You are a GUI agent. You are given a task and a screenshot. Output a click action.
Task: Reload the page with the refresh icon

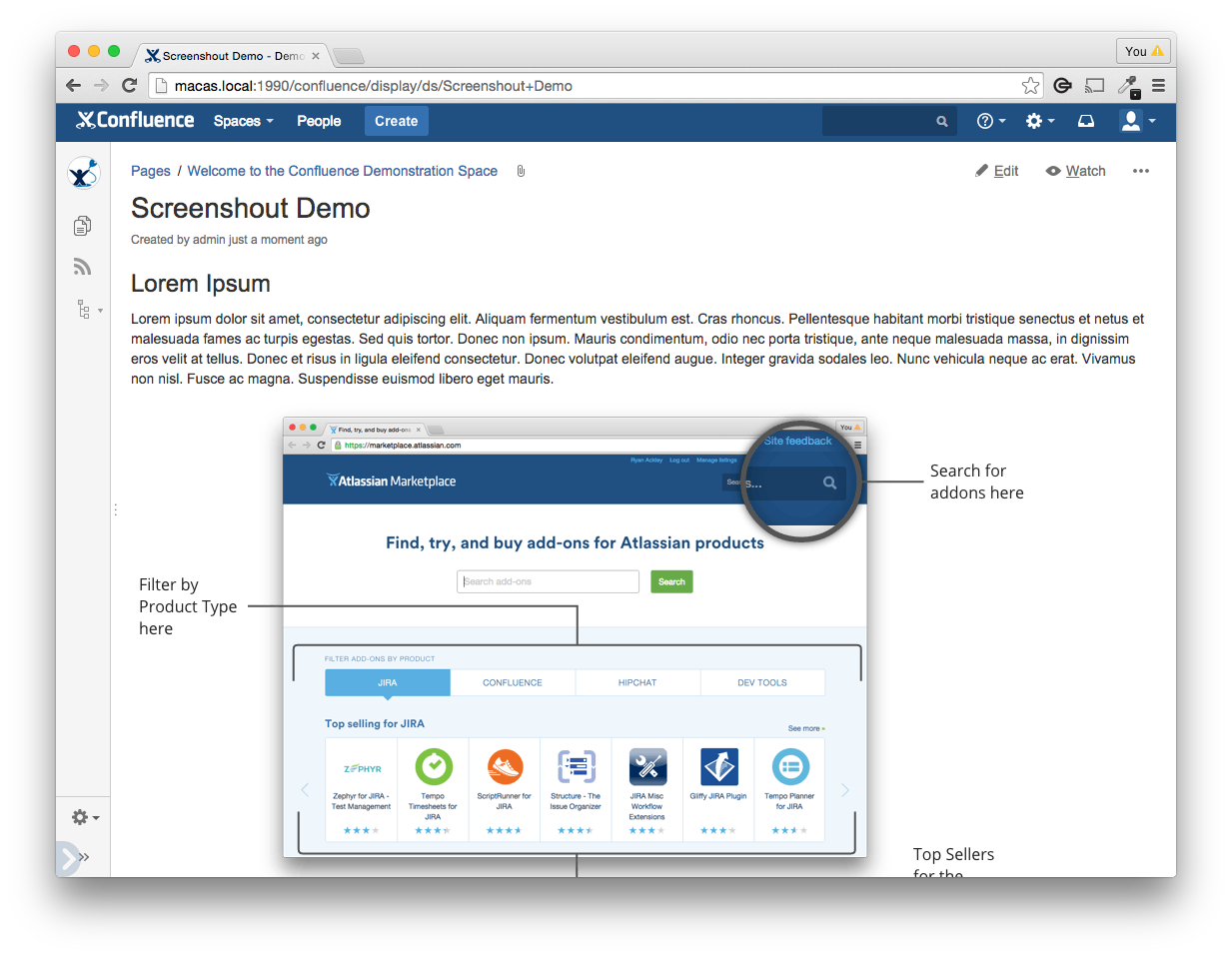[x=129, y=86]
